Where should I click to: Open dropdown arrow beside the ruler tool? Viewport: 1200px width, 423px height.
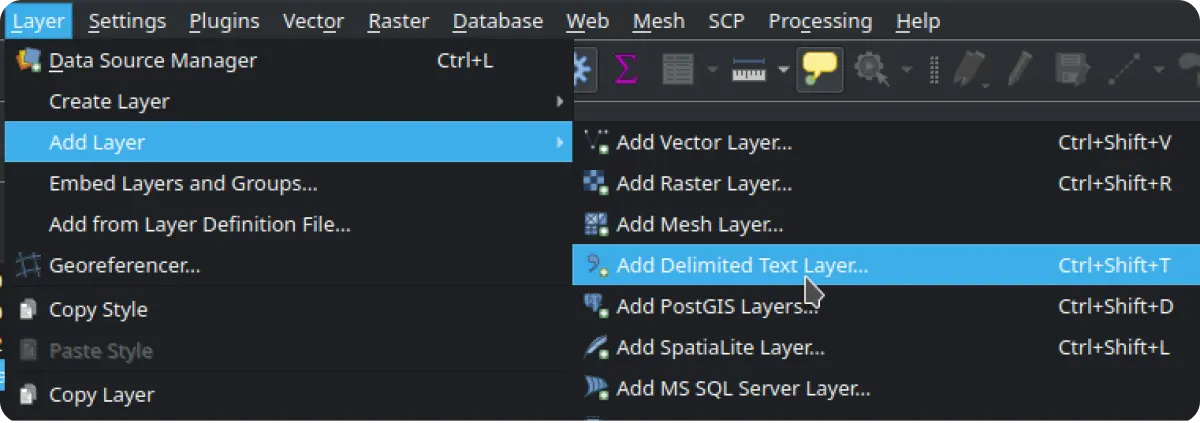click(x=782, y=70)
